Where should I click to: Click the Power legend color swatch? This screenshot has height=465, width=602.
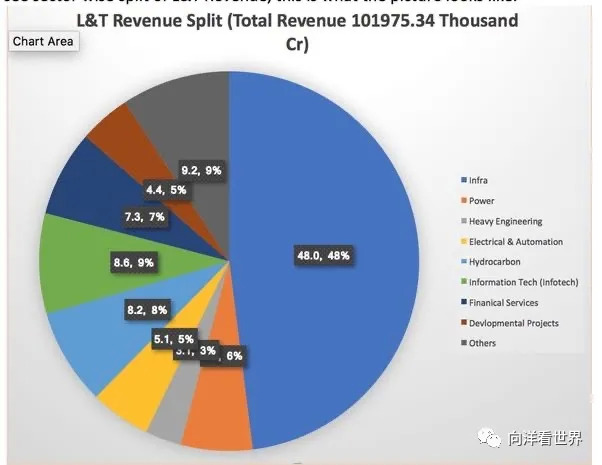point(463,200)
